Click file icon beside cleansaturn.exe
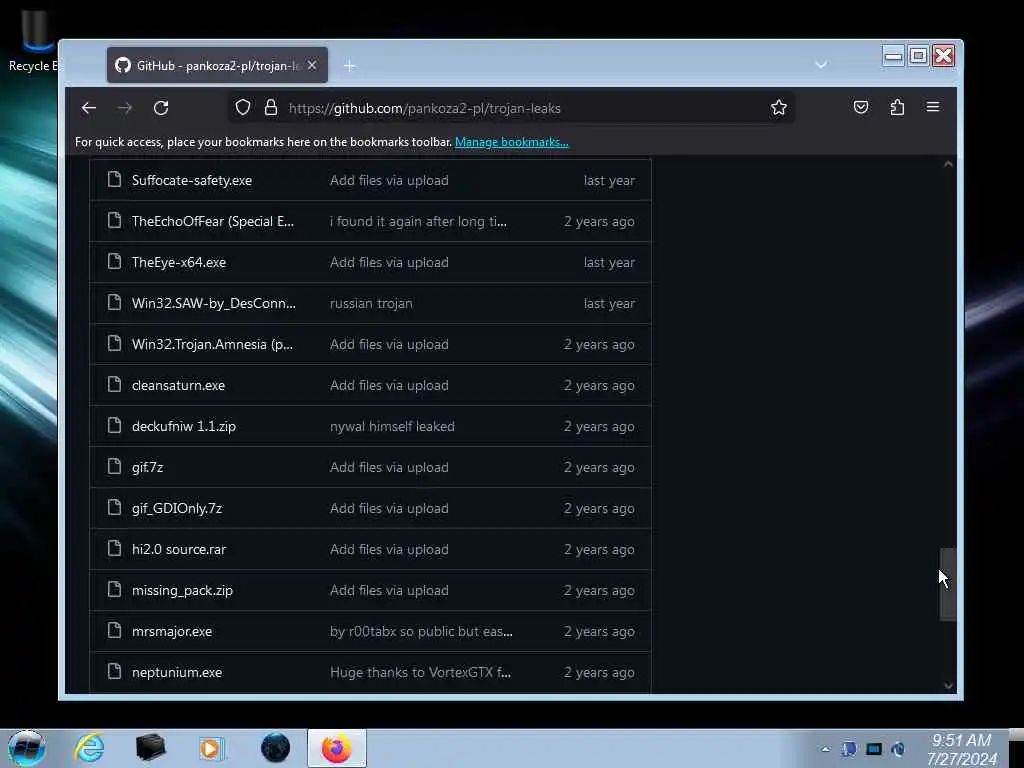The image size is (1024, 768). (114, 385)
